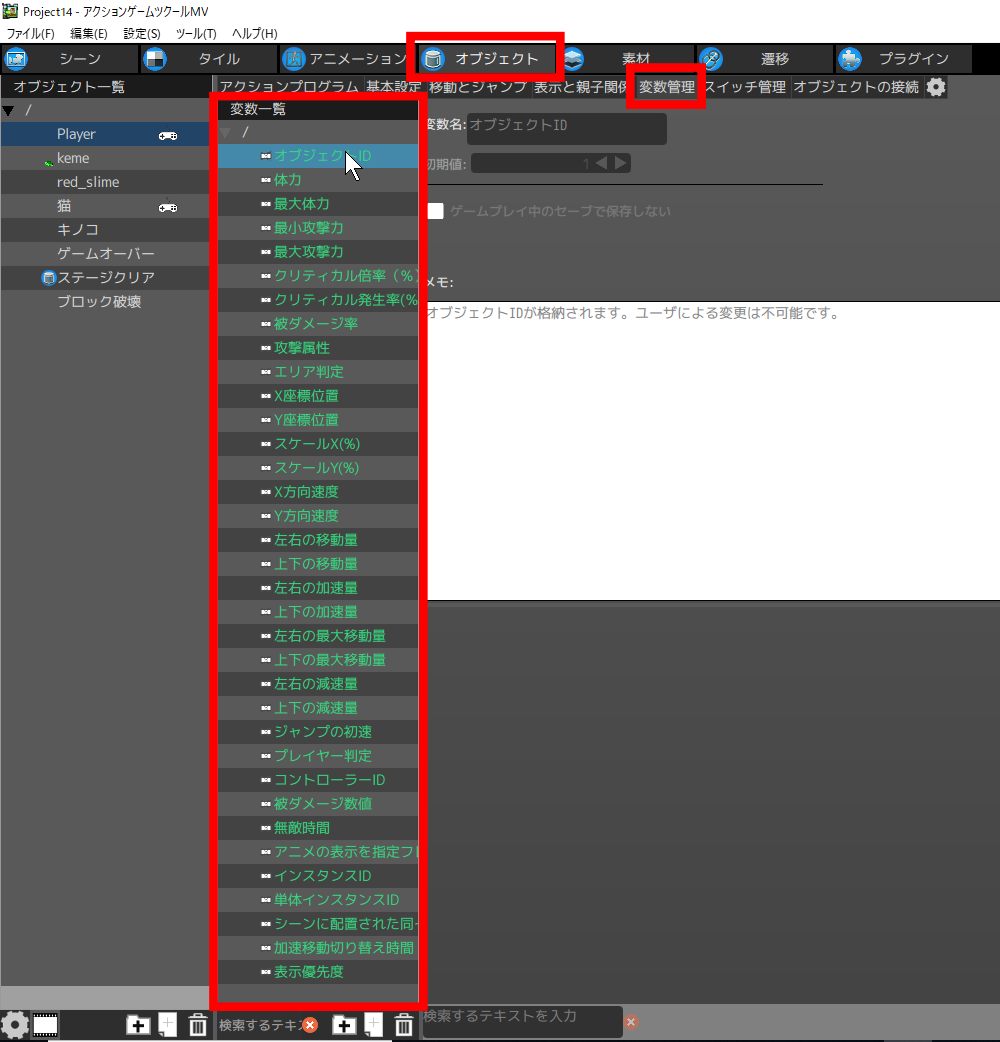
Task: Click the film strip icon at bottom-left
Action: 45,1024
